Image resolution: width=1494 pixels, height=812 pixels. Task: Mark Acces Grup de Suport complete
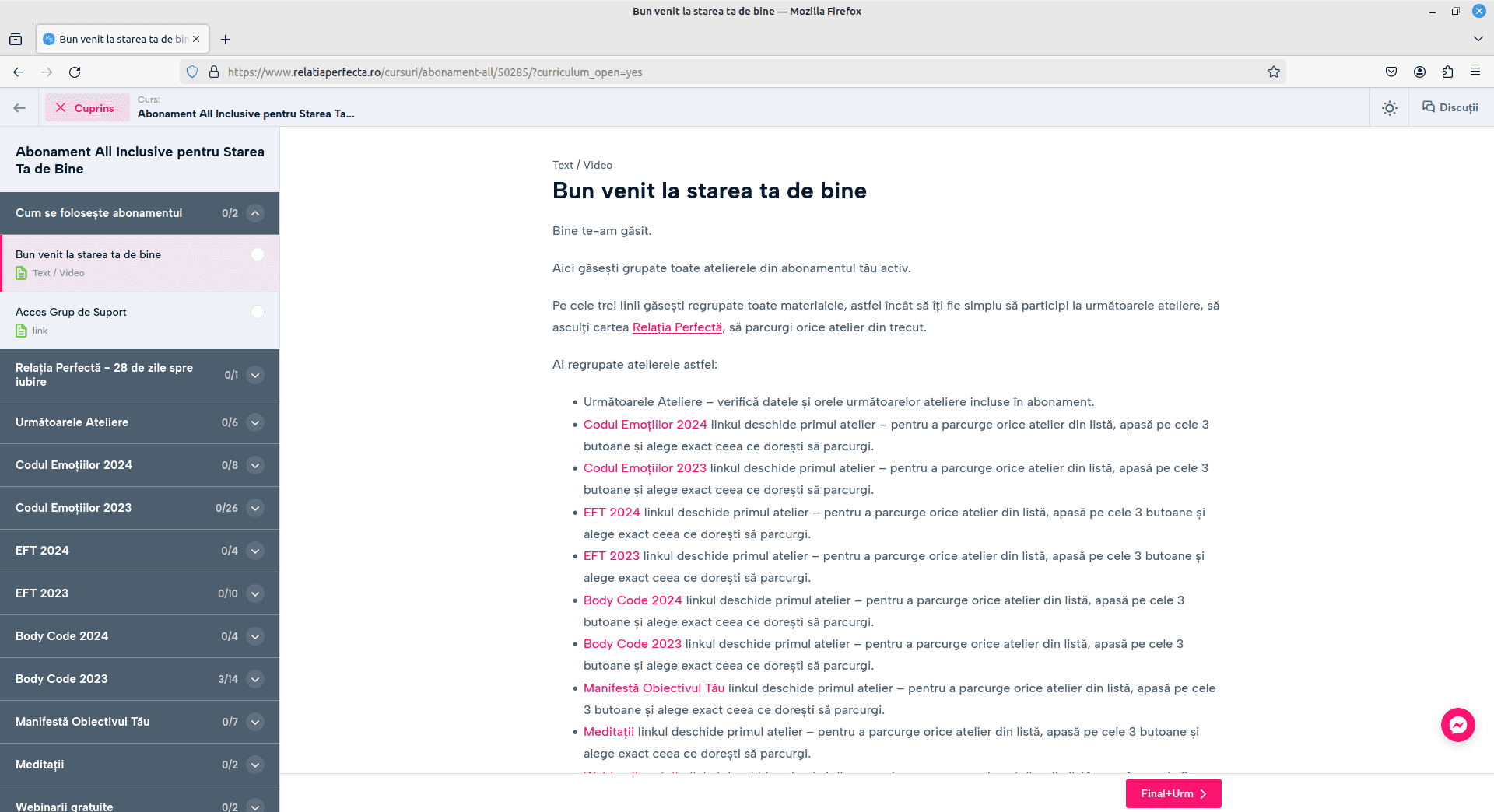[x=258, y=312]
